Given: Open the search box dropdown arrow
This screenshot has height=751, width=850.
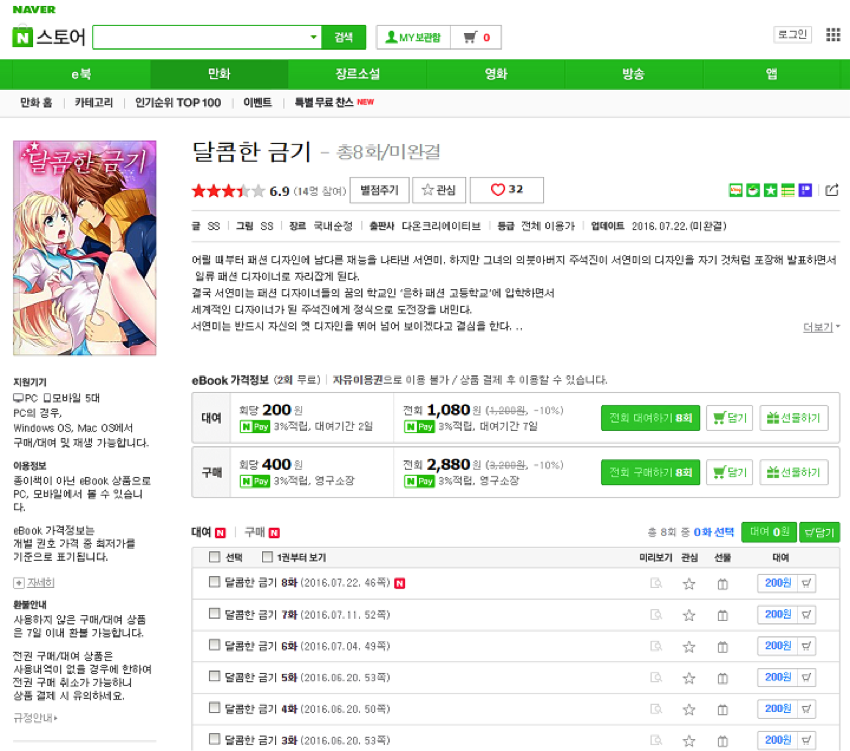Looking at the screenshot, I should [312, 38].
